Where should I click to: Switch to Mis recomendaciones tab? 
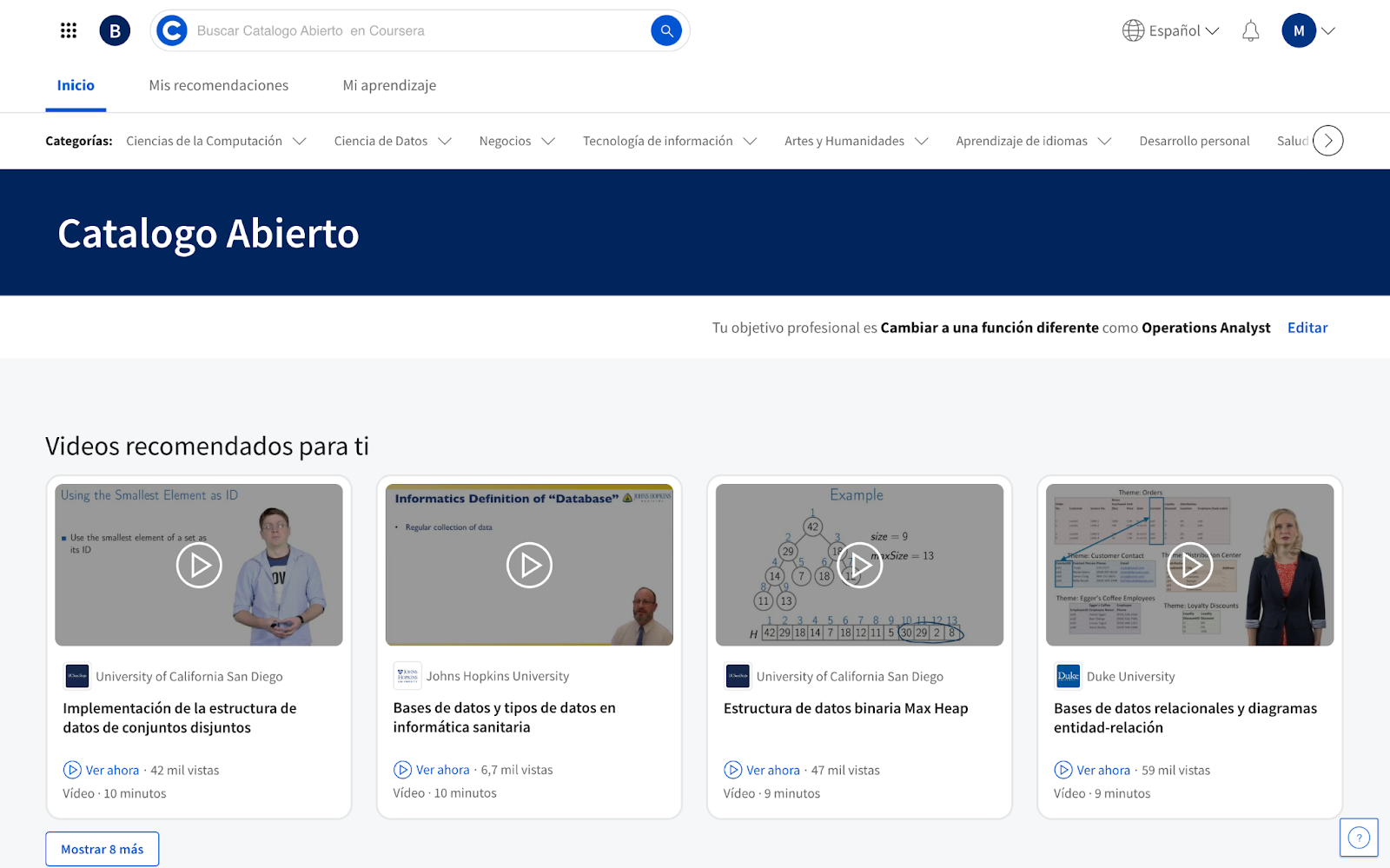pos(219,85)
